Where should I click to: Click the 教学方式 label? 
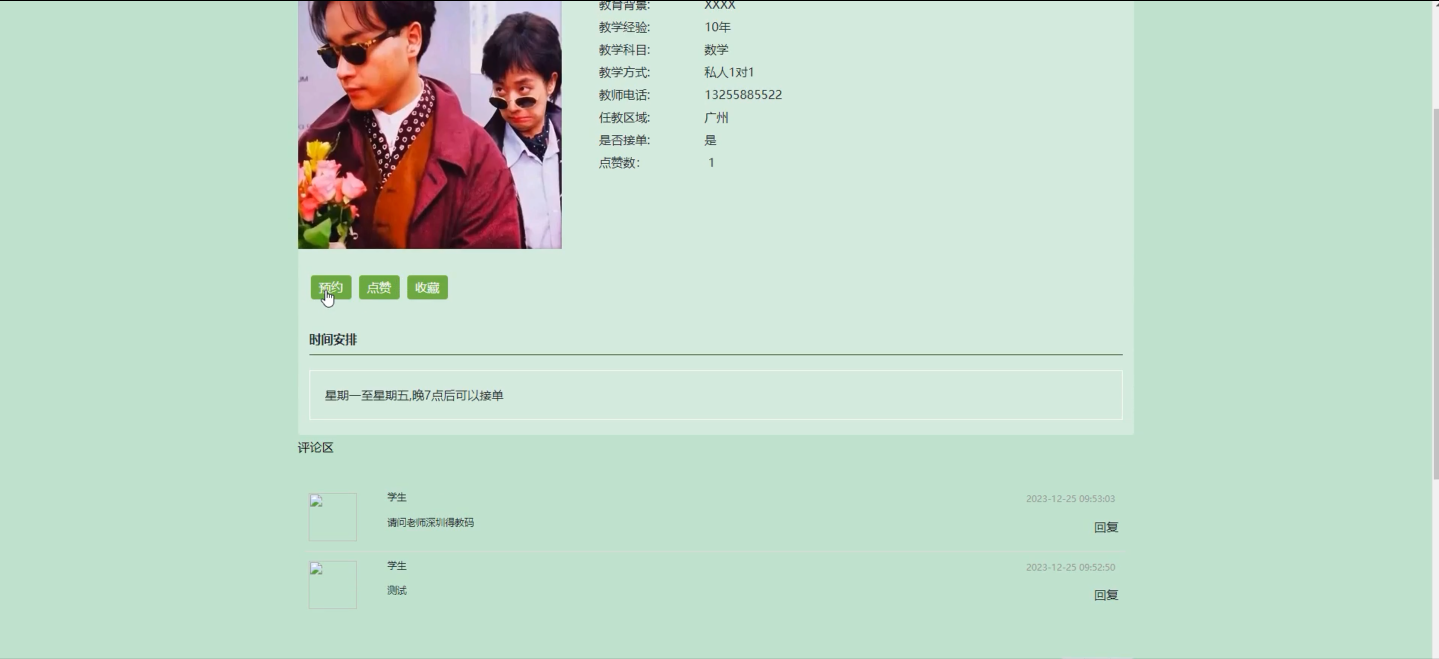624,72
